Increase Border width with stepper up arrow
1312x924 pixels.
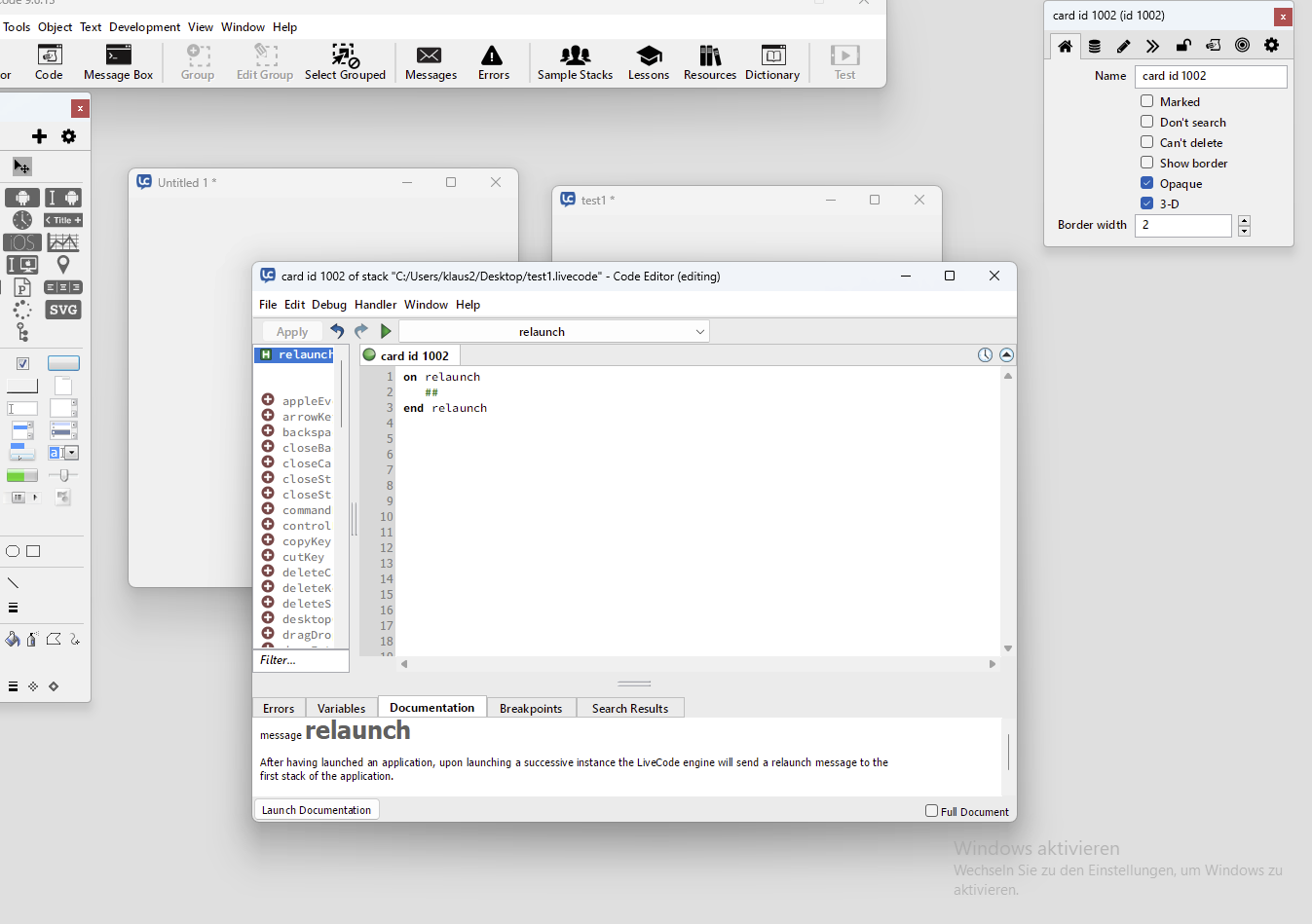coord(1244,220)
